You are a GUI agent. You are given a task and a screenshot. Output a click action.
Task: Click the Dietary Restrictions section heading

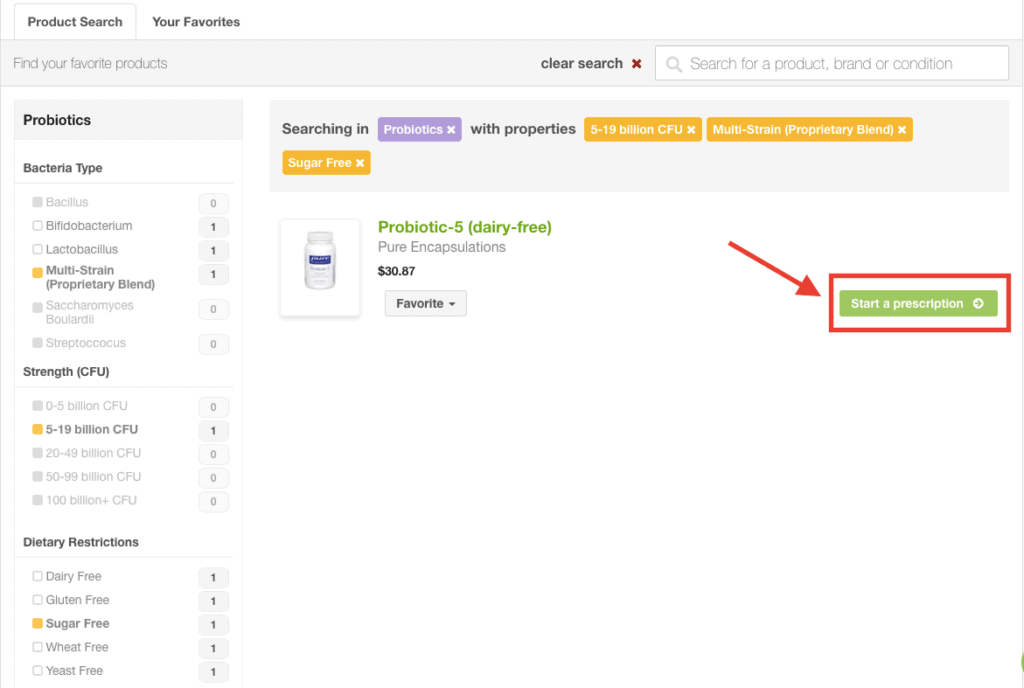point(80,542)
